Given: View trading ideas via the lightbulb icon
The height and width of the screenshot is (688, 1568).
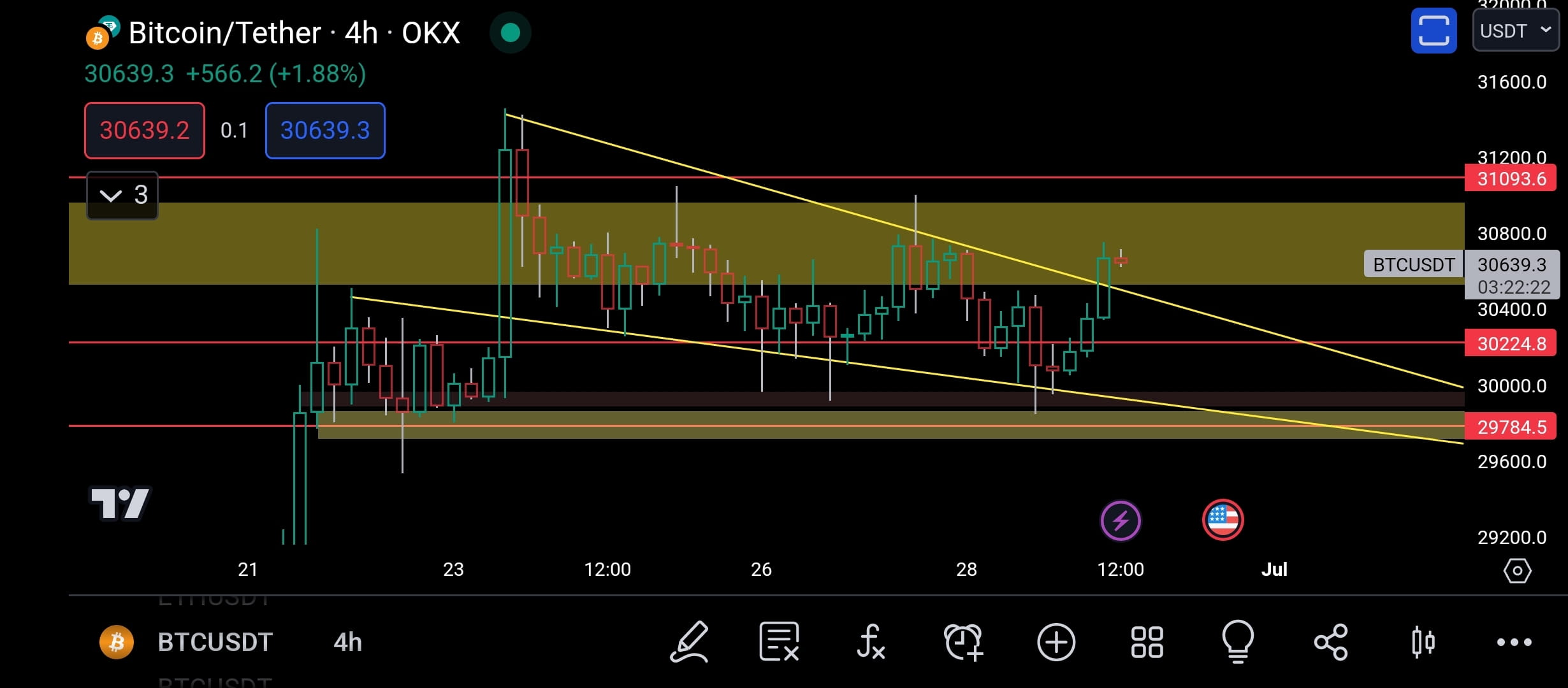Looking at the screenshot, I should [1238, 642].
